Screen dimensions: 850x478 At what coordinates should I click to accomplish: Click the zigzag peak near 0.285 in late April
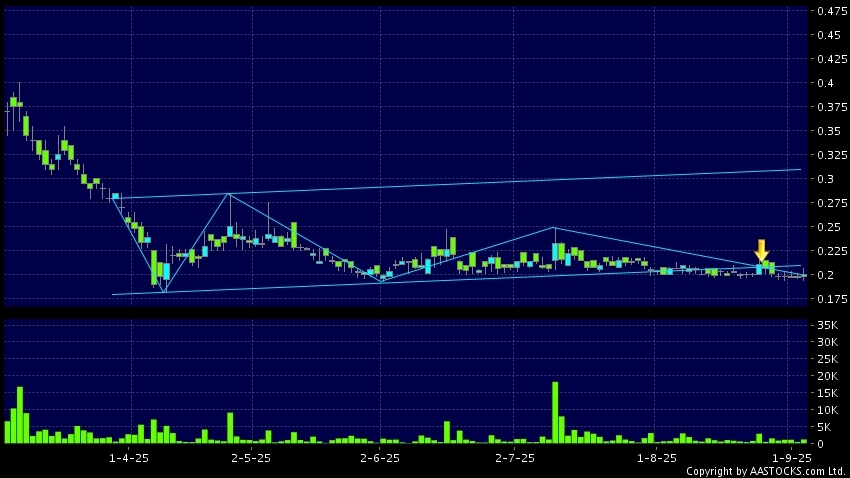point(229,193)
